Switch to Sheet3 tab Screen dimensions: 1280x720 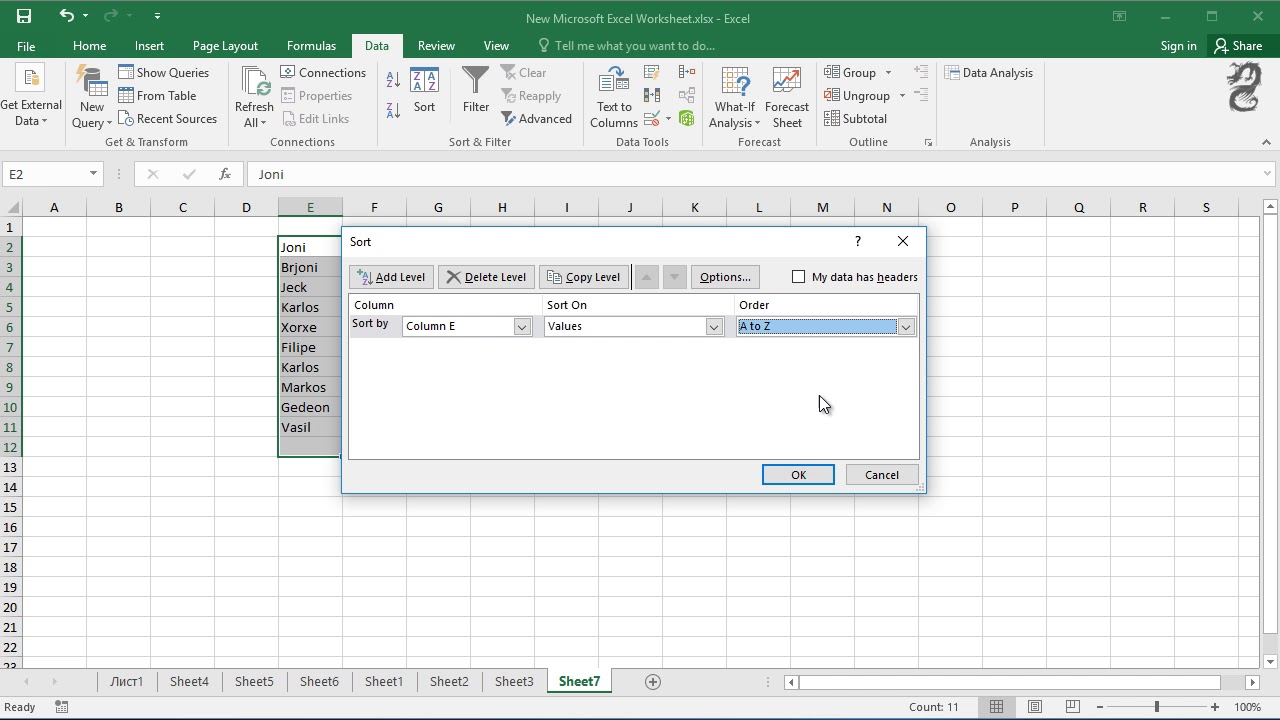click(x=514, y=681)
